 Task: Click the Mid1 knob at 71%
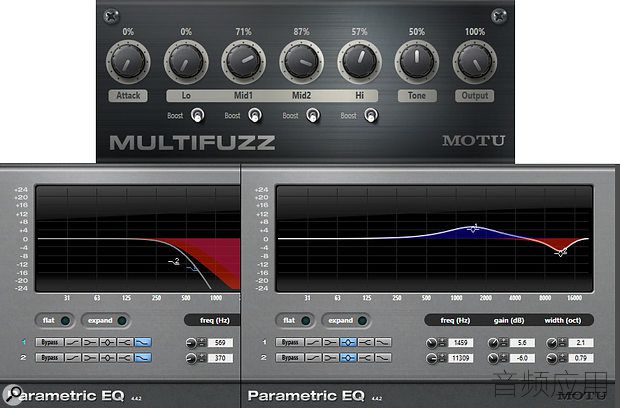point(244,62)
